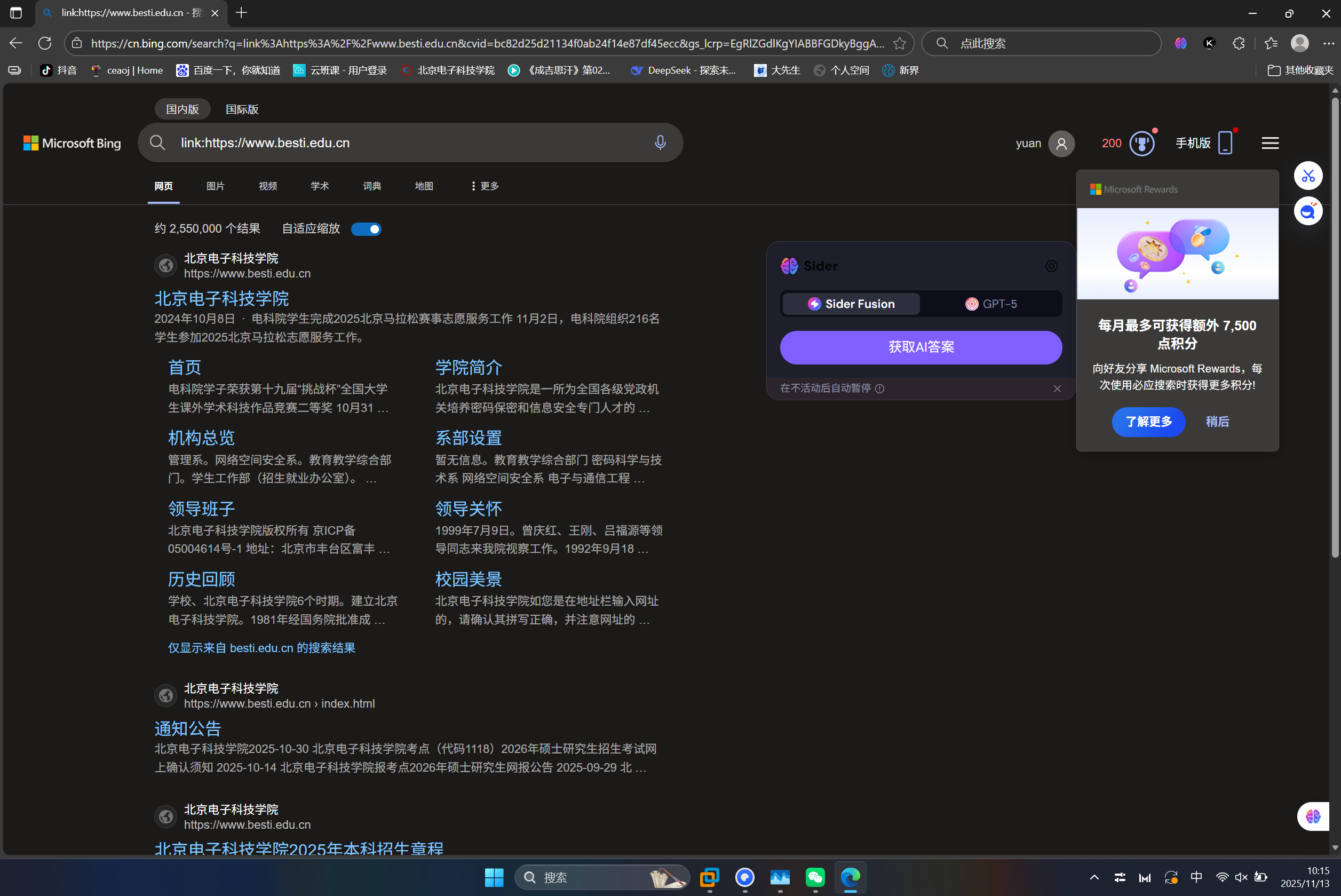Switch to the 图片 search tab
This screenshot has height=896, width=1341.
point(215,186)
